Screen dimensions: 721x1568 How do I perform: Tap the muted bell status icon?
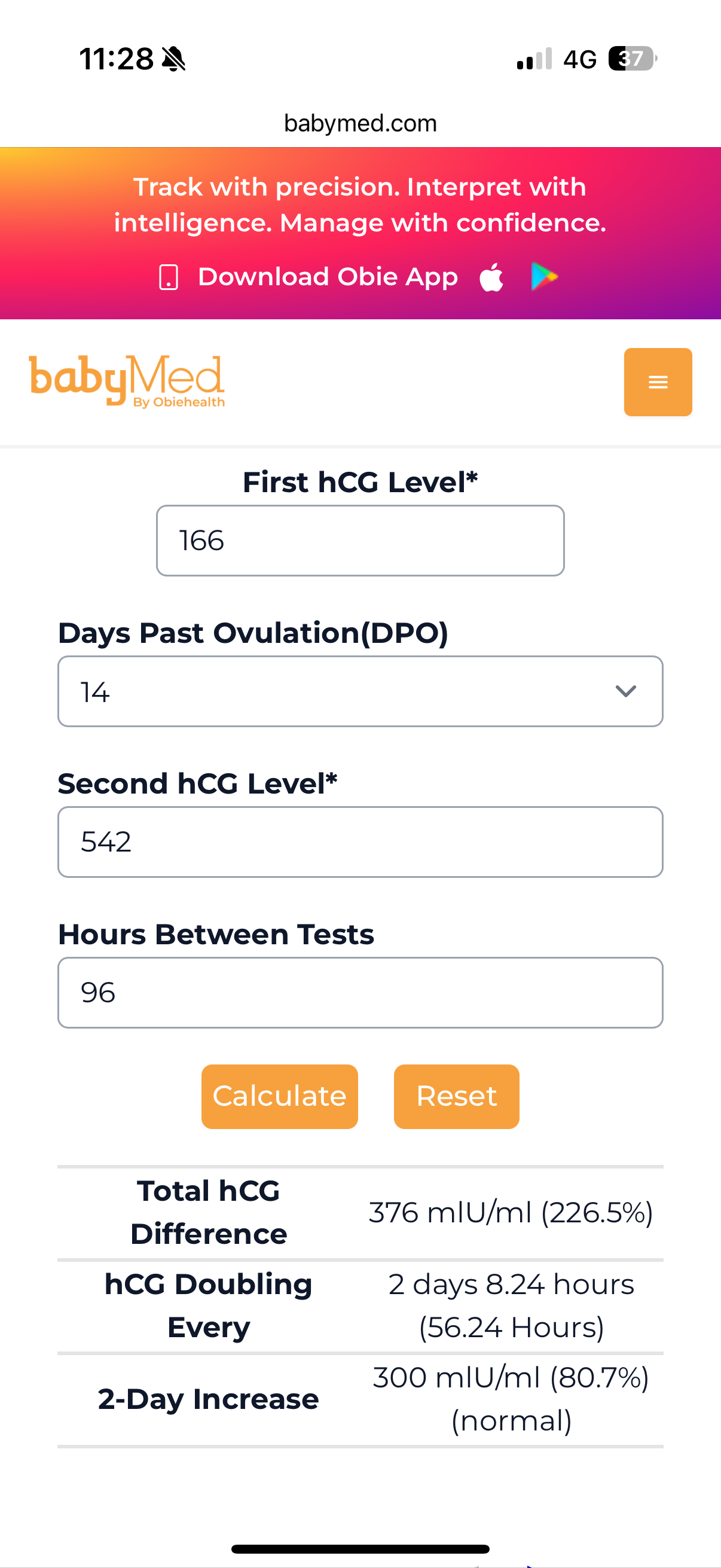174,59
